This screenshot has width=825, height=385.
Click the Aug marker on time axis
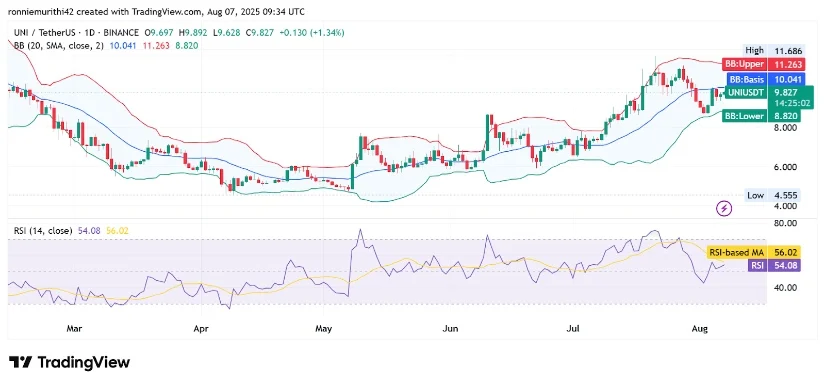click(699, 329)
